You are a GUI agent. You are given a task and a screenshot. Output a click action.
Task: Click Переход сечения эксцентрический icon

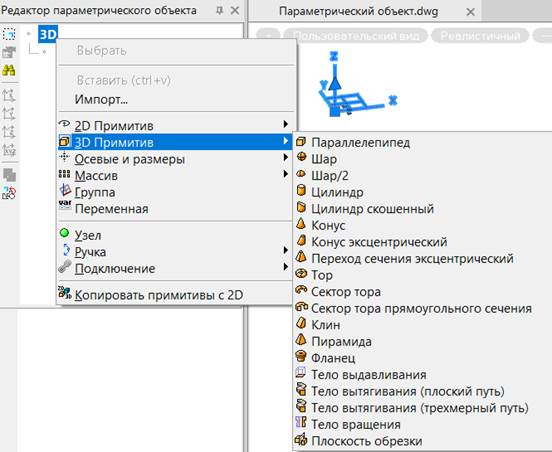tap(301, 256)
